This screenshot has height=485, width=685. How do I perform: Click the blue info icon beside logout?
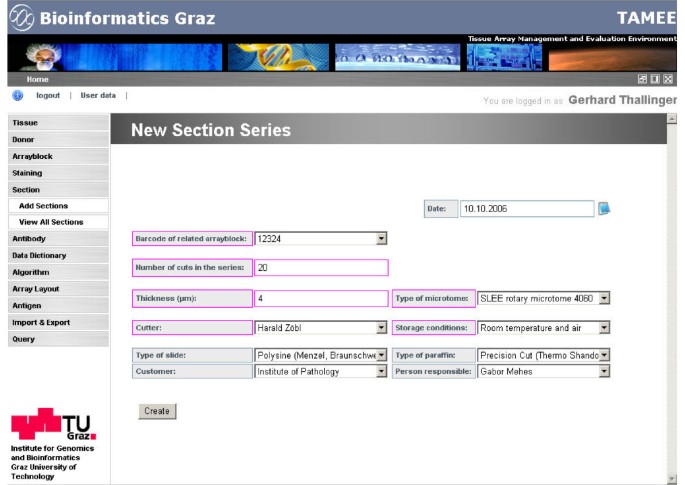[x=17, y=95]
